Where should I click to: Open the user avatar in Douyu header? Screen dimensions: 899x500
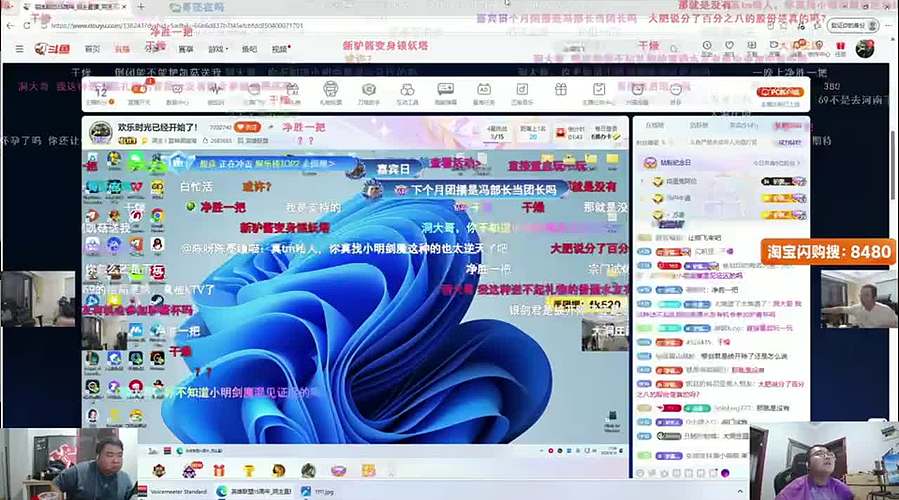click(x=865, y=49)
